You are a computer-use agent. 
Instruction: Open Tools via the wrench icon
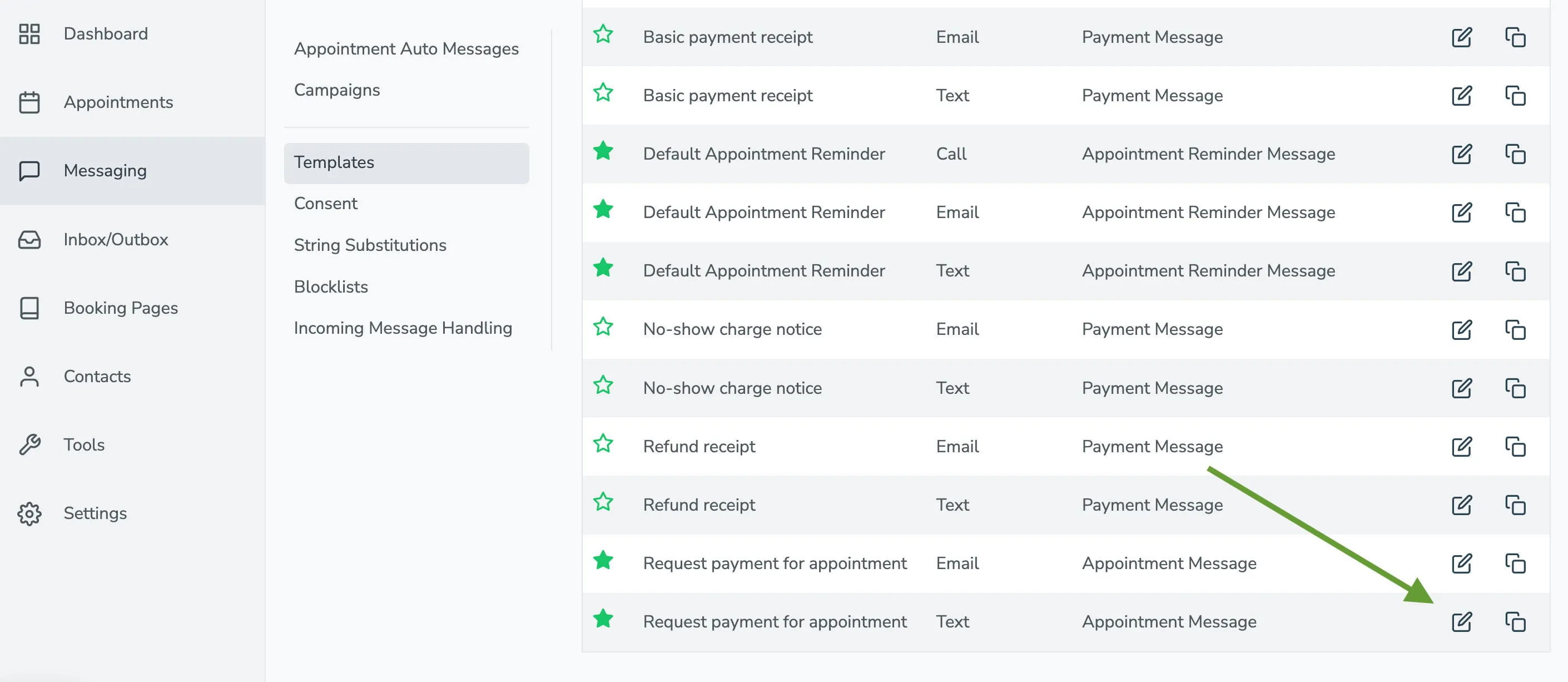(29, 444)
